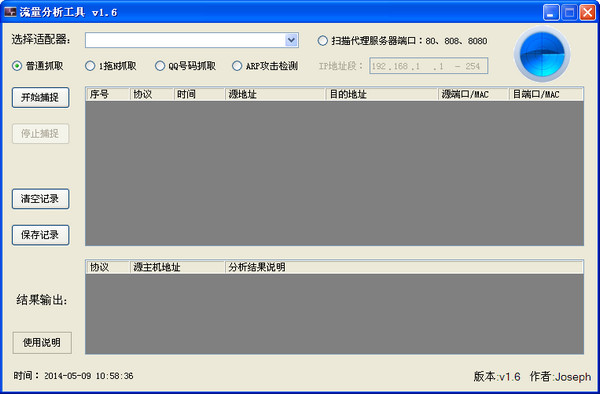The width and height of the screenshot is (600, 394).
Task: Clear records with 清空记录 button
Action: [x=41, y=199]
